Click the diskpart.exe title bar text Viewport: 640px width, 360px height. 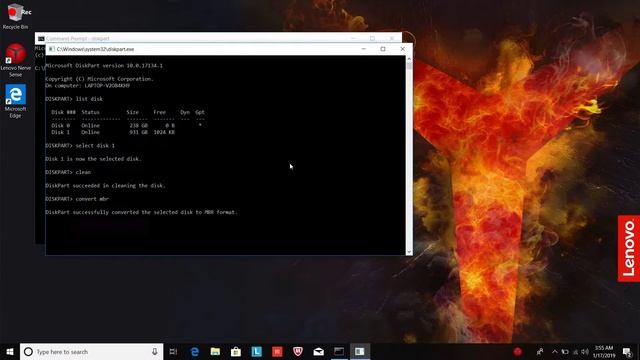tap(95, 49)
